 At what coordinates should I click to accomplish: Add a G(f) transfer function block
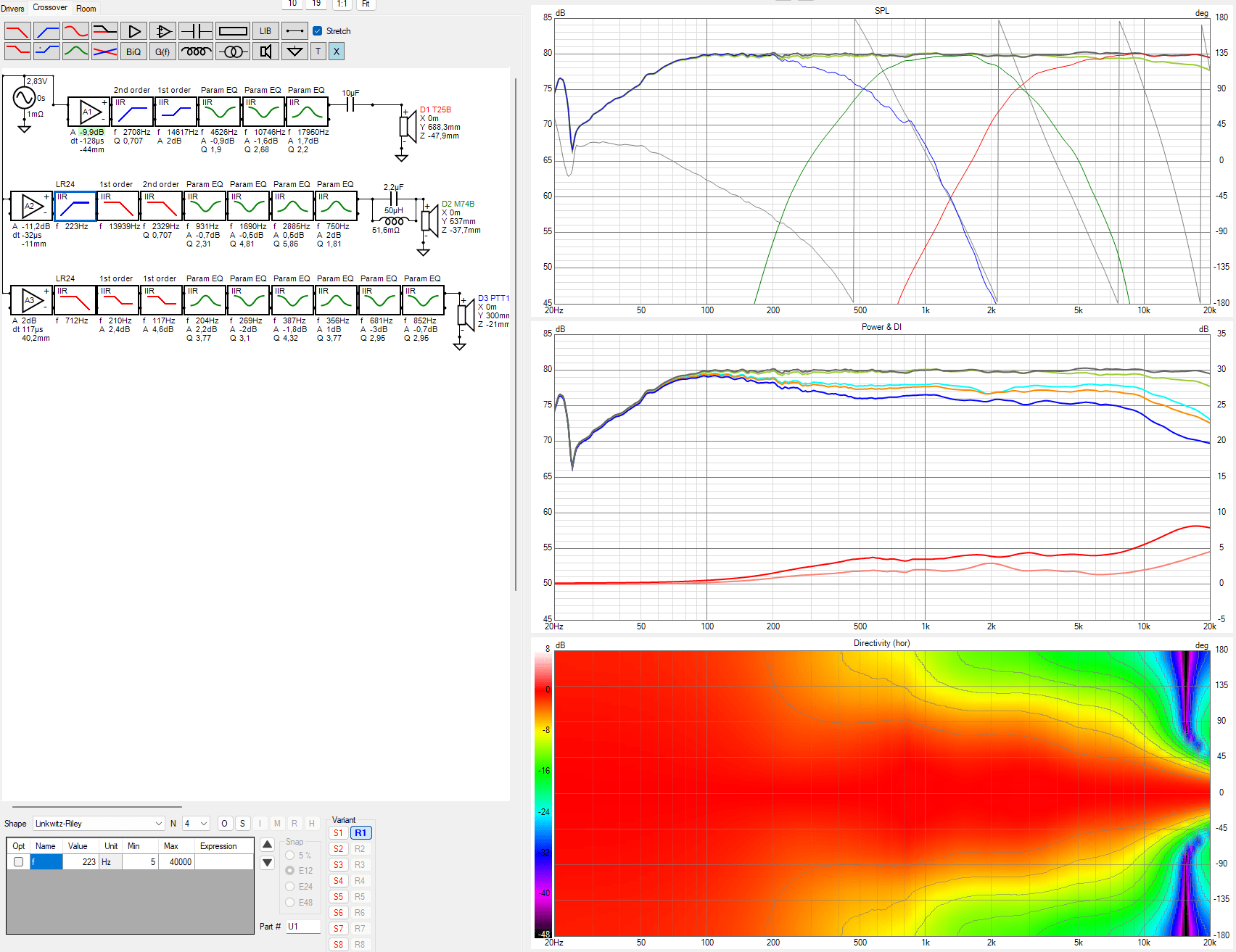(162, 51)
